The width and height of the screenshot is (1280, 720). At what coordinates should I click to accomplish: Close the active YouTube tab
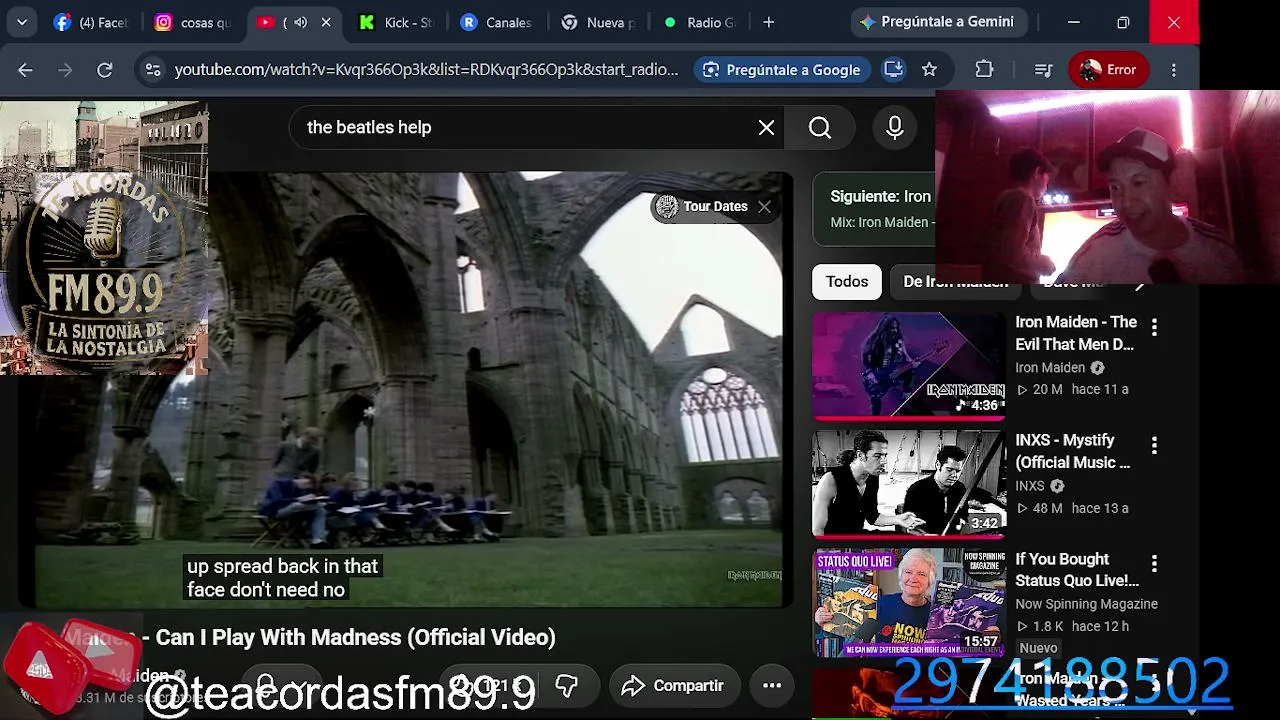(x=325, y=22)
